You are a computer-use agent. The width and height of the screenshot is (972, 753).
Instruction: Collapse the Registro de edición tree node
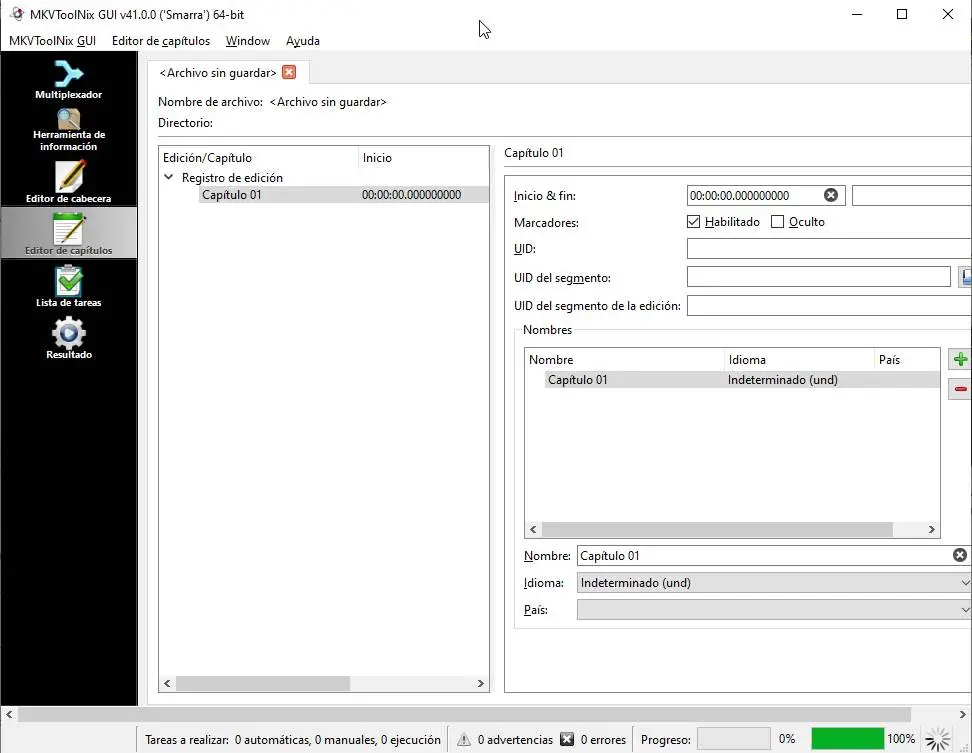tap(169, 177)
